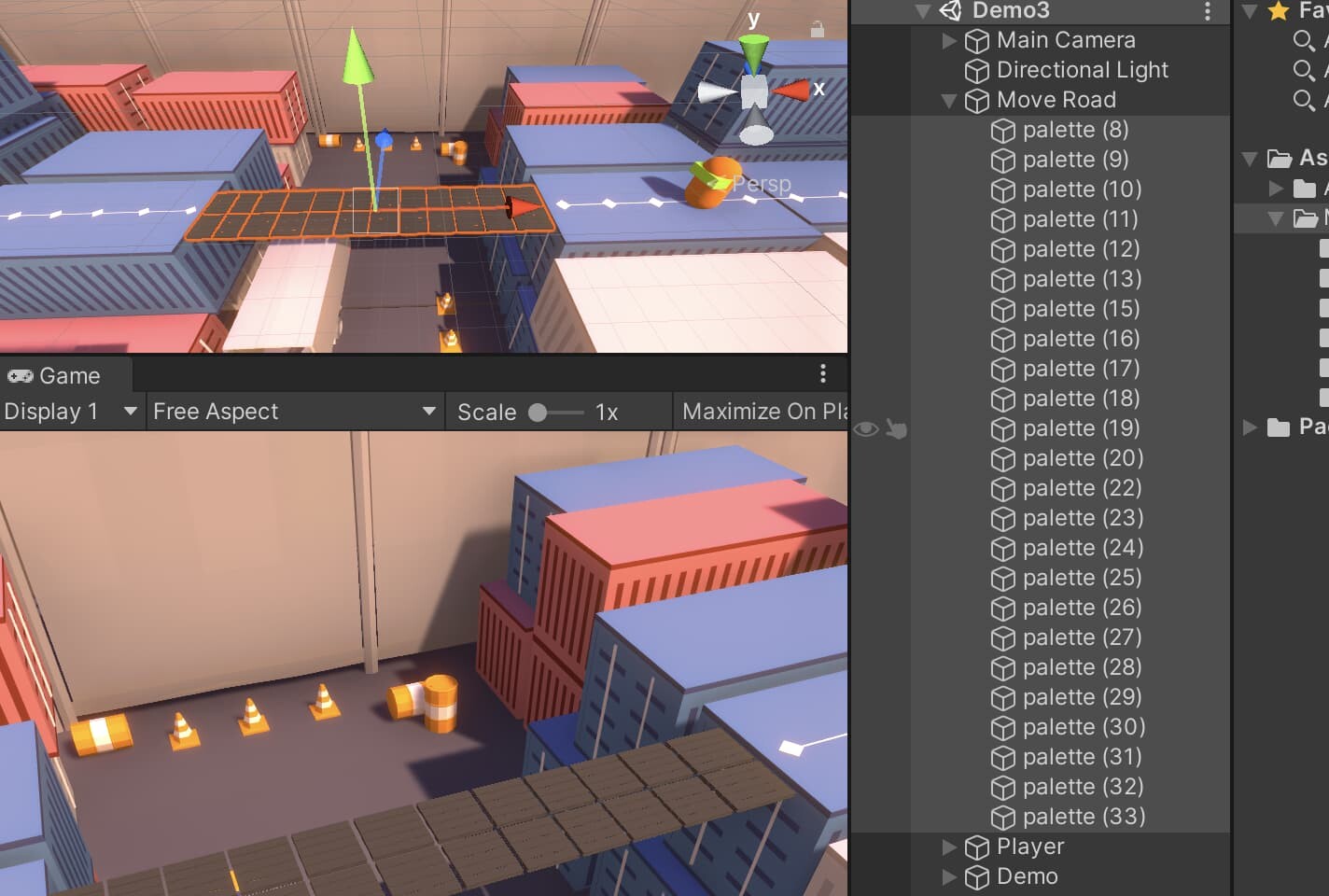Select palette (28) in the Hierarchy
The image size is (1329, 896).
tap(1083, 667)
